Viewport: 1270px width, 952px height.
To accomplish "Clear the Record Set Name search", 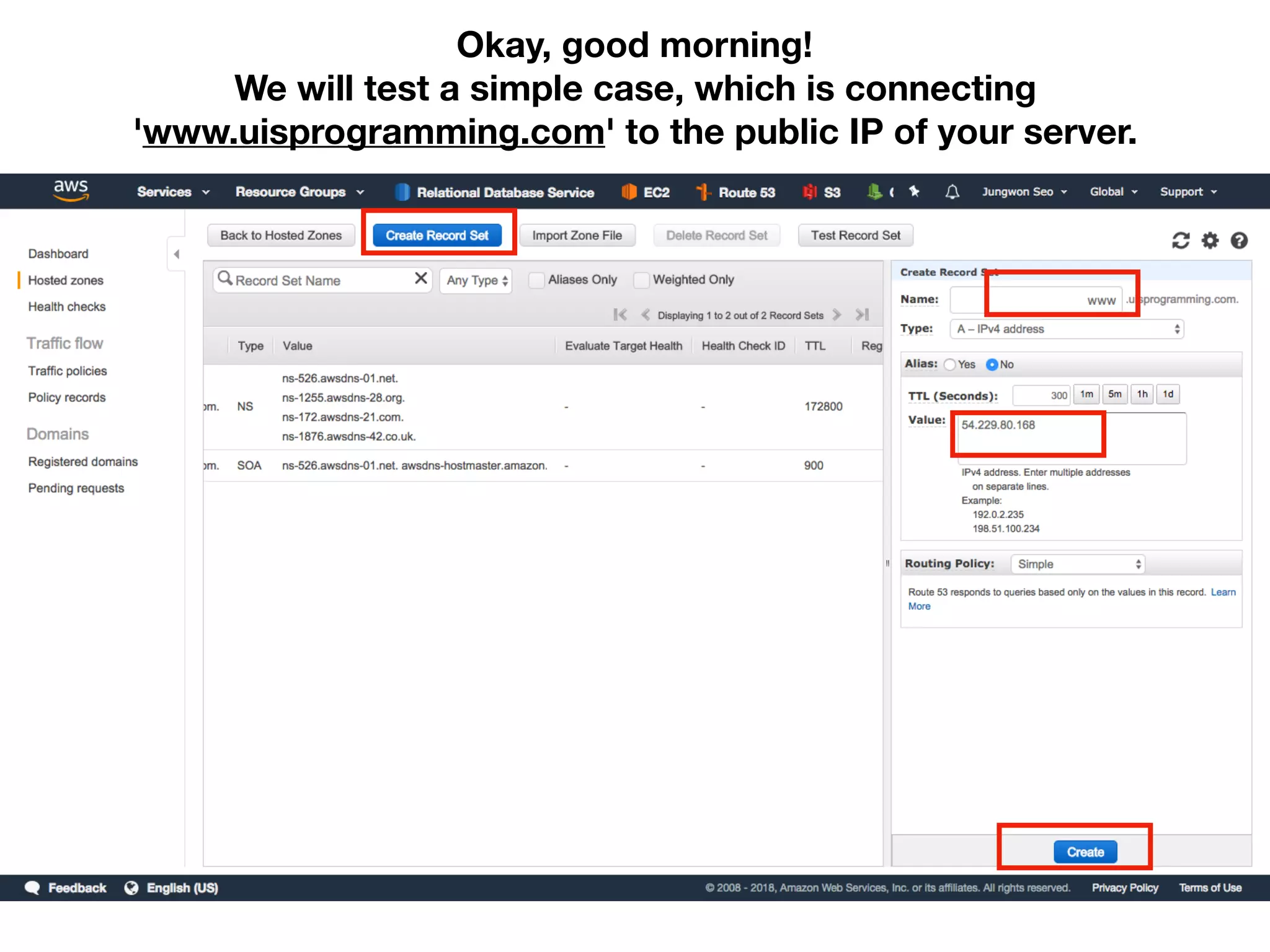I will pos(421,278).
